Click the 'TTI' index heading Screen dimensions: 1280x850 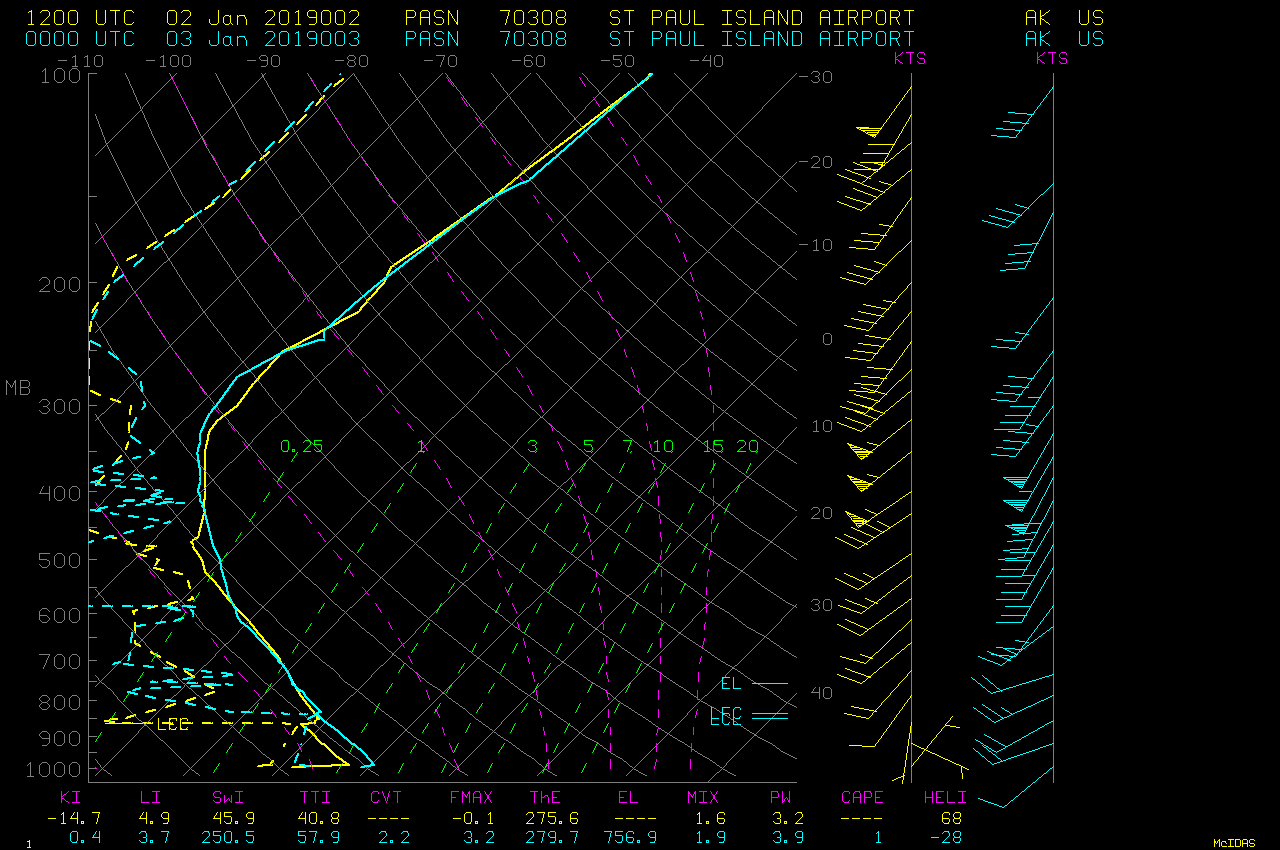pyautogui.click(x=317, y=797)
